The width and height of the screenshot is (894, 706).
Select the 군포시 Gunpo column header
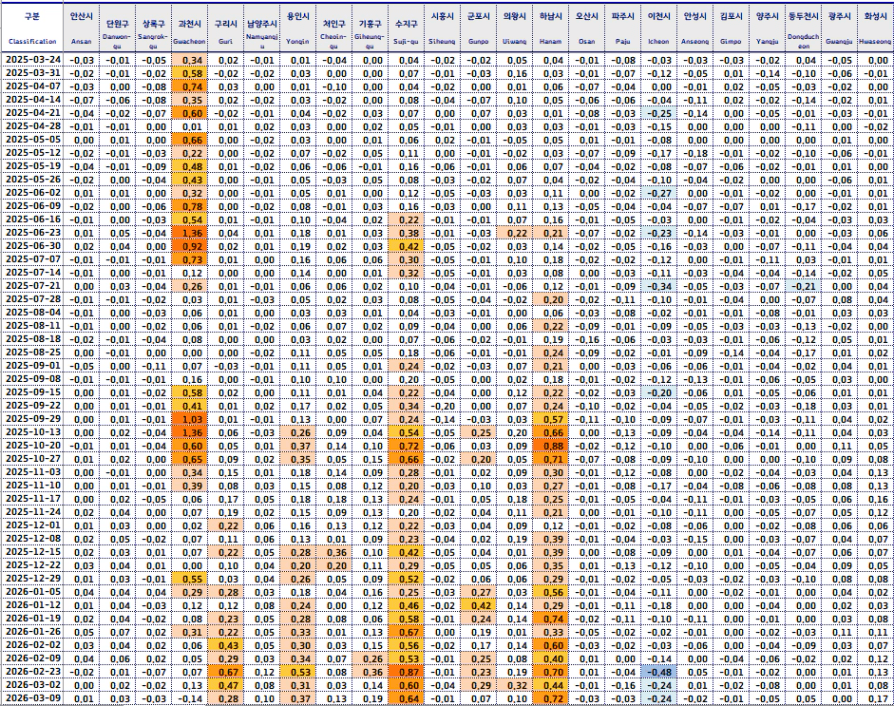[x=478, y=27]
